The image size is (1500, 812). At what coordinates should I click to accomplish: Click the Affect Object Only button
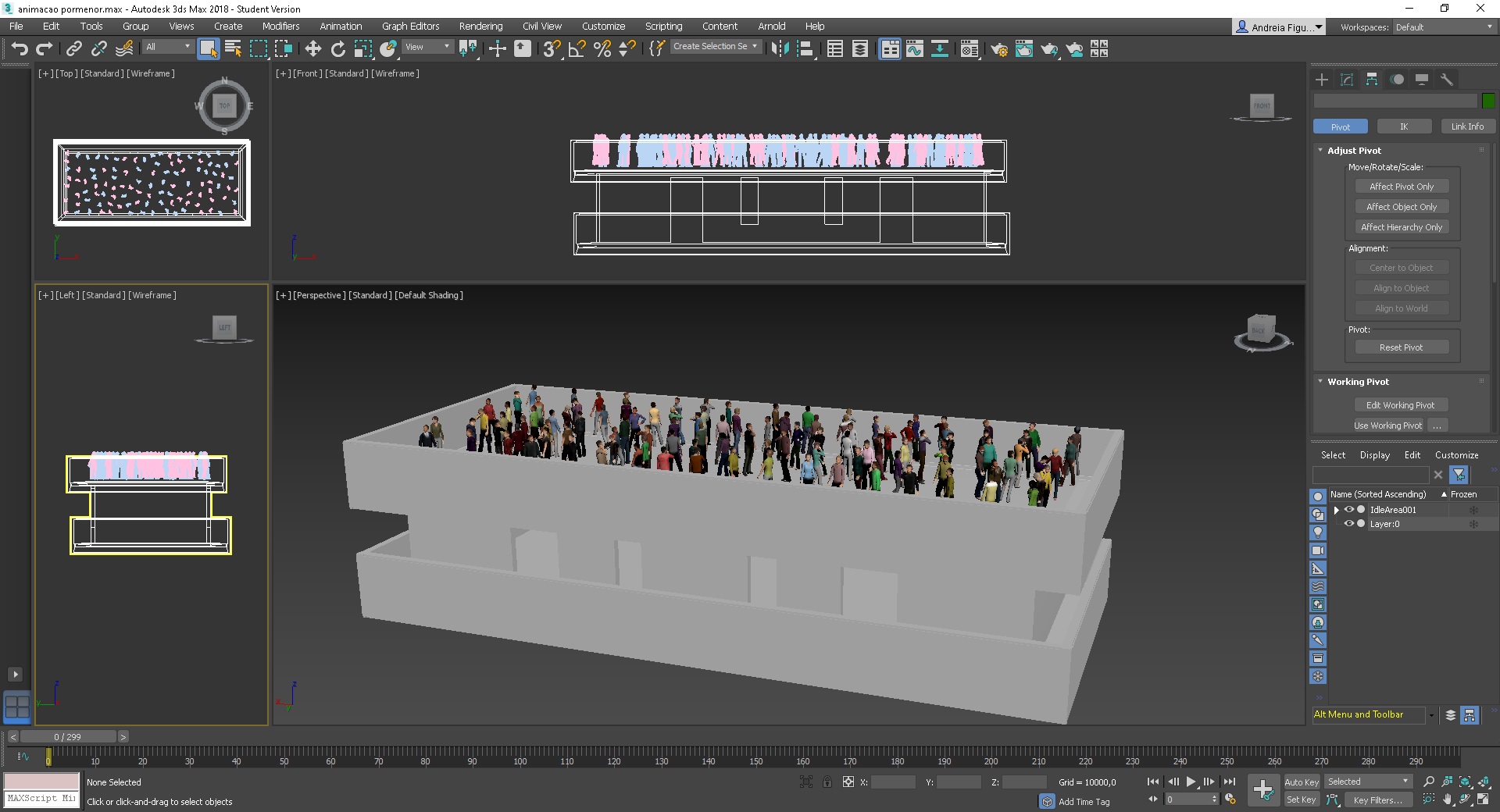pos(1402,207)
